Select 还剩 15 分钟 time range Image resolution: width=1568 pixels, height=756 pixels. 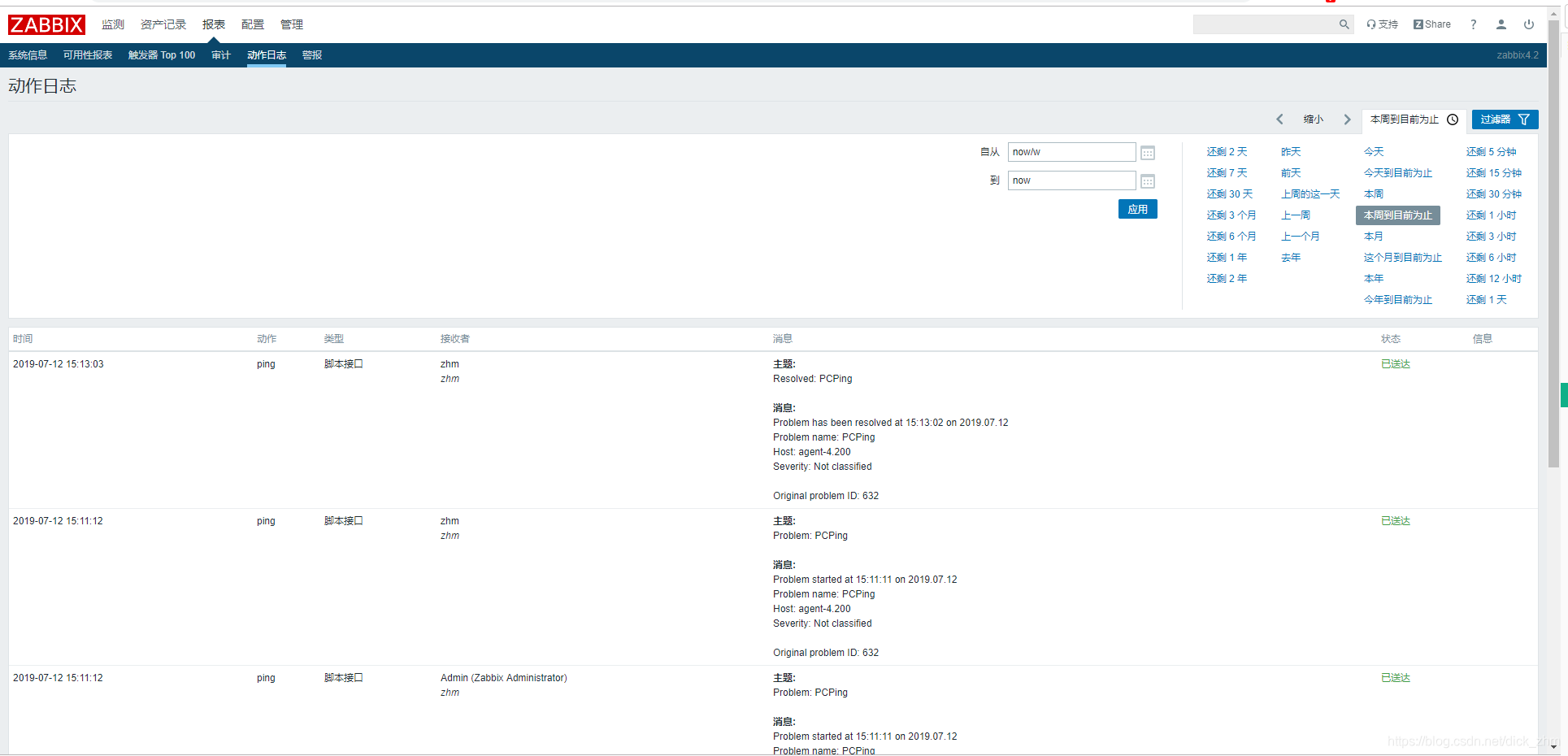pos(1494,173)
